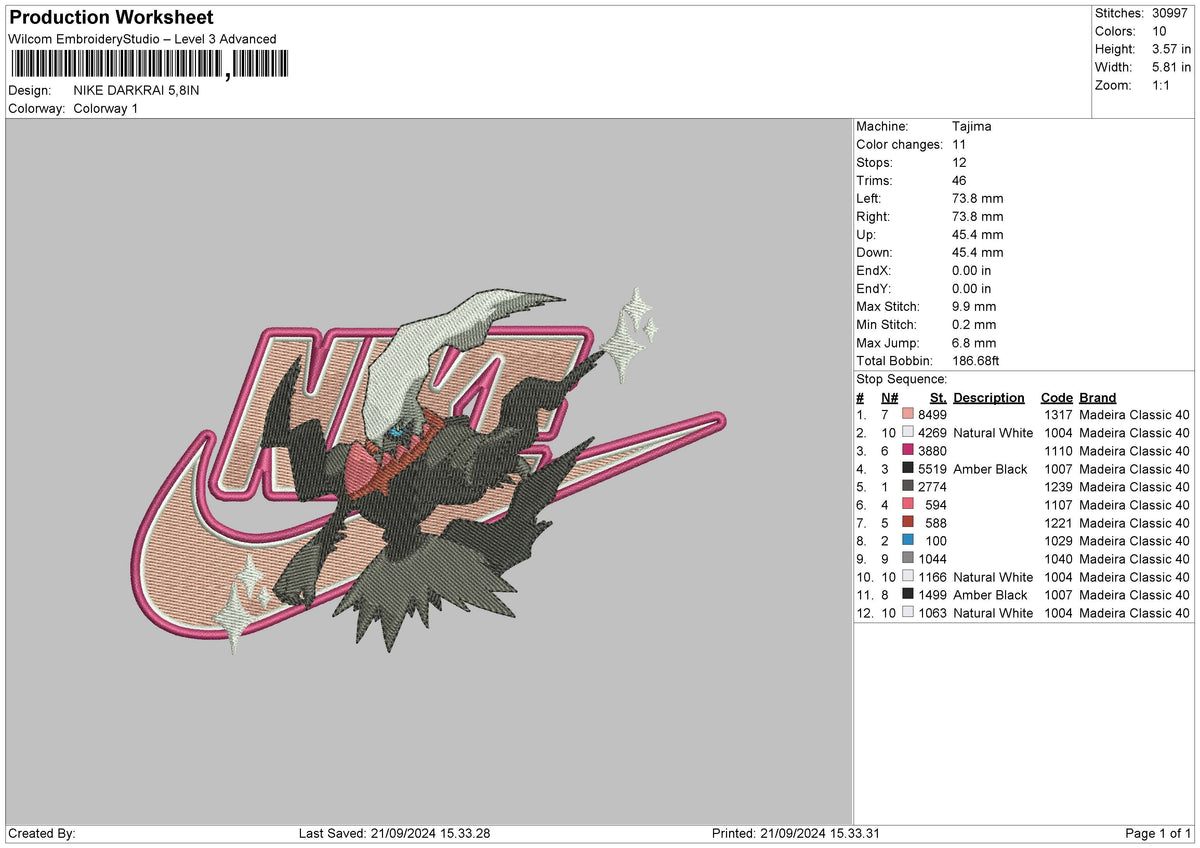Click the Machine value Tajima

pyautogui.click(x=972, y=127)
